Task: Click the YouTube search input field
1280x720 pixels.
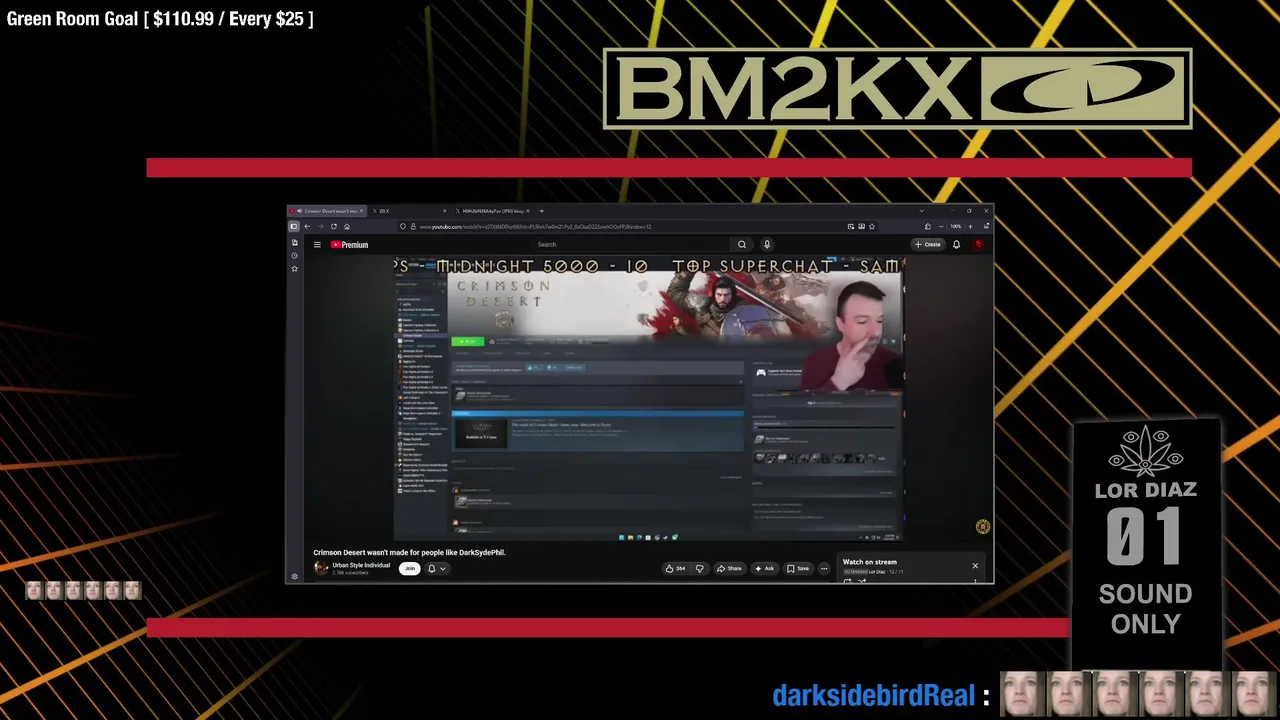Action: (630, 244)
